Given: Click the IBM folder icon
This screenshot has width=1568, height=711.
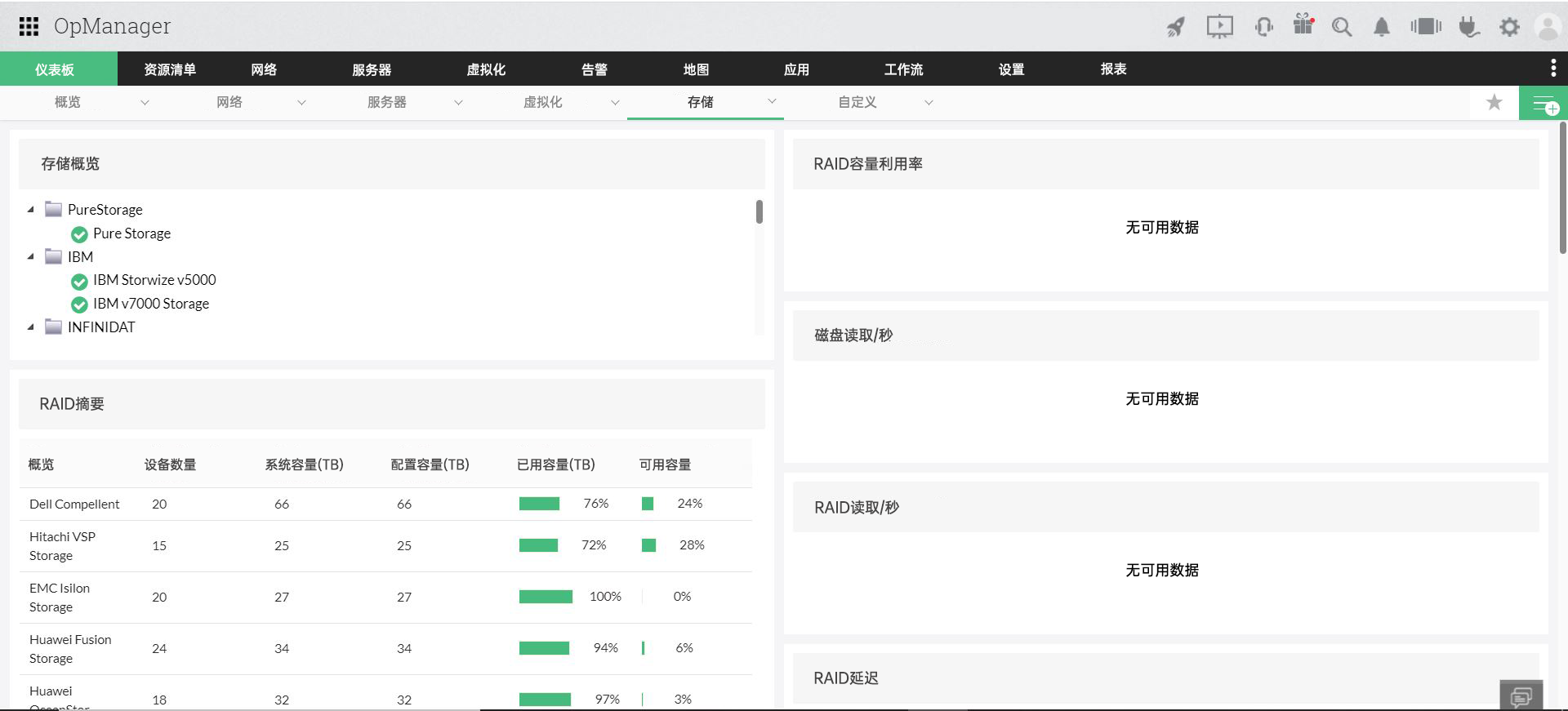Looking at the screenshot, I should [x=53, y=256].
